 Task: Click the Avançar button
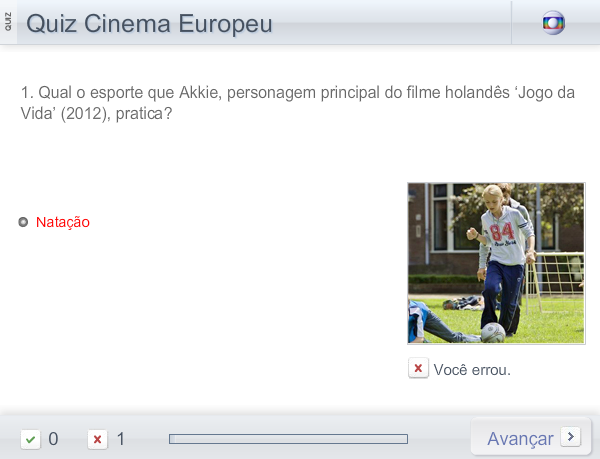coord(531,437)
